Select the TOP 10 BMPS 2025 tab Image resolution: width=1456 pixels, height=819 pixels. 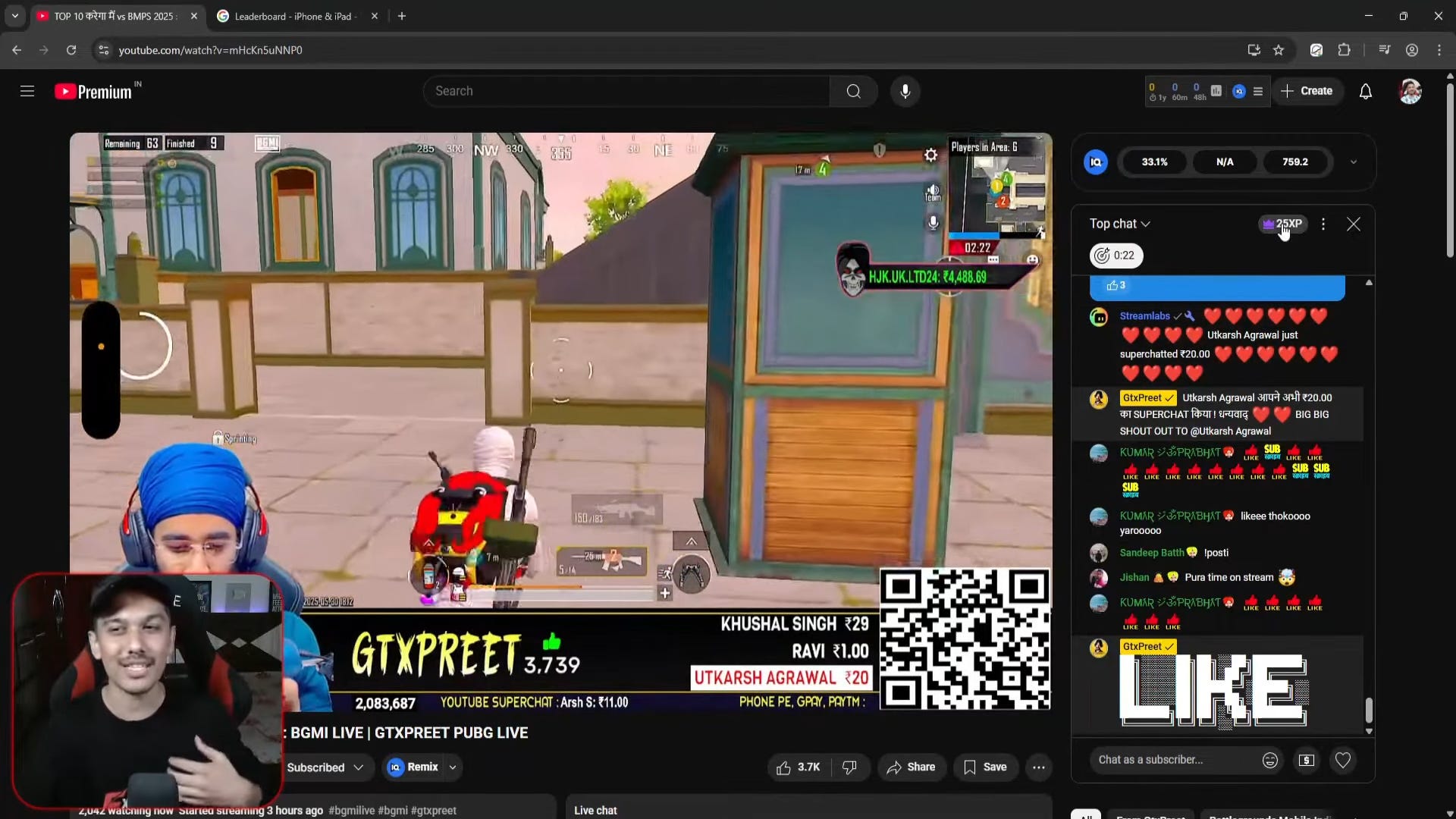[x=114, y=16]
